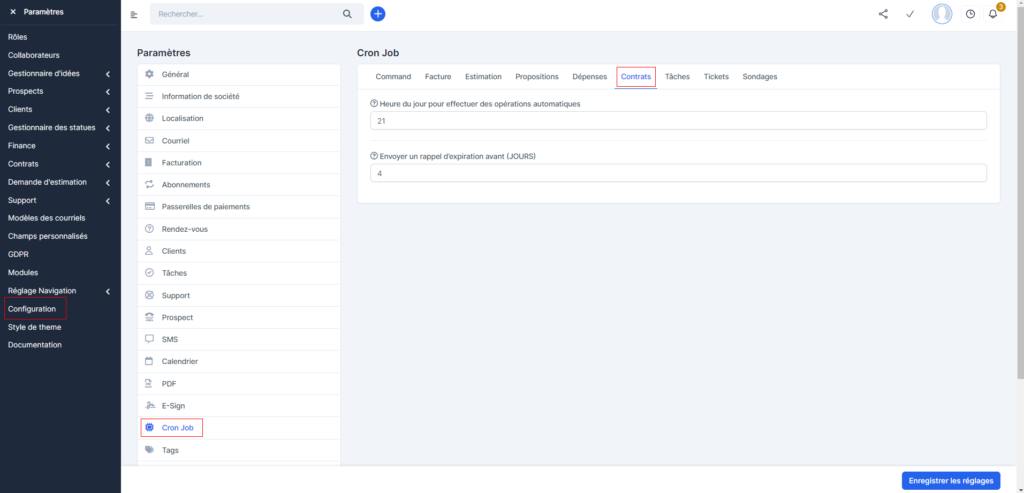Open the timesheet clock icon
This screenshot has height=493, width=1024.
click(x=970, y=14)
